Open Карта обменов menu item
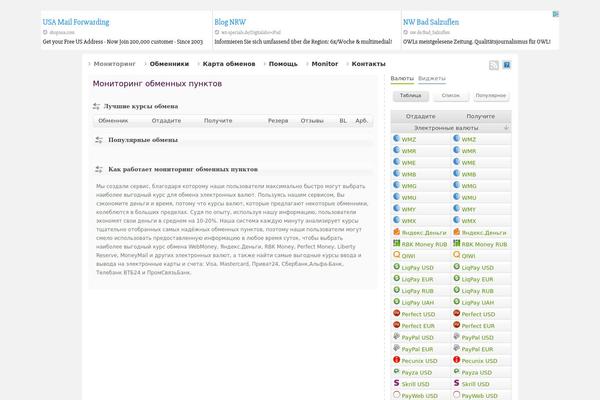This screenshot has height=400, width=600. pyautogui.click(x=229, y=64)
